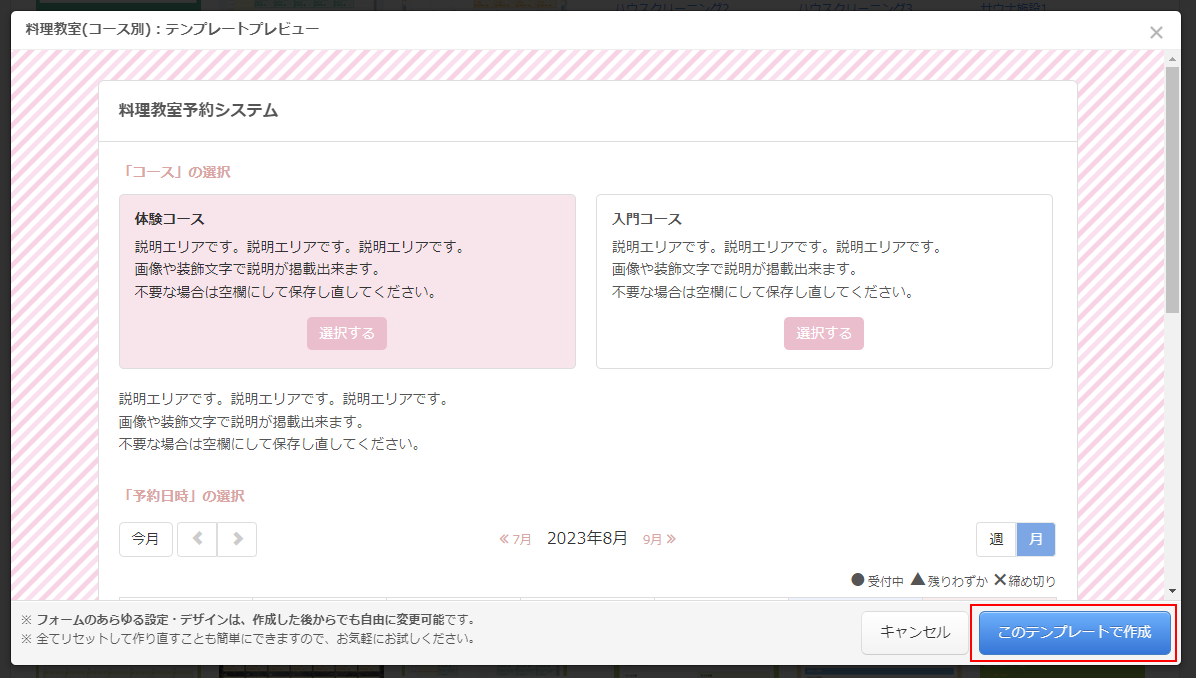This screenshot has width=1196, height=678.
Task: Select the 入門コース card heading
Action: tap(646, 219)
